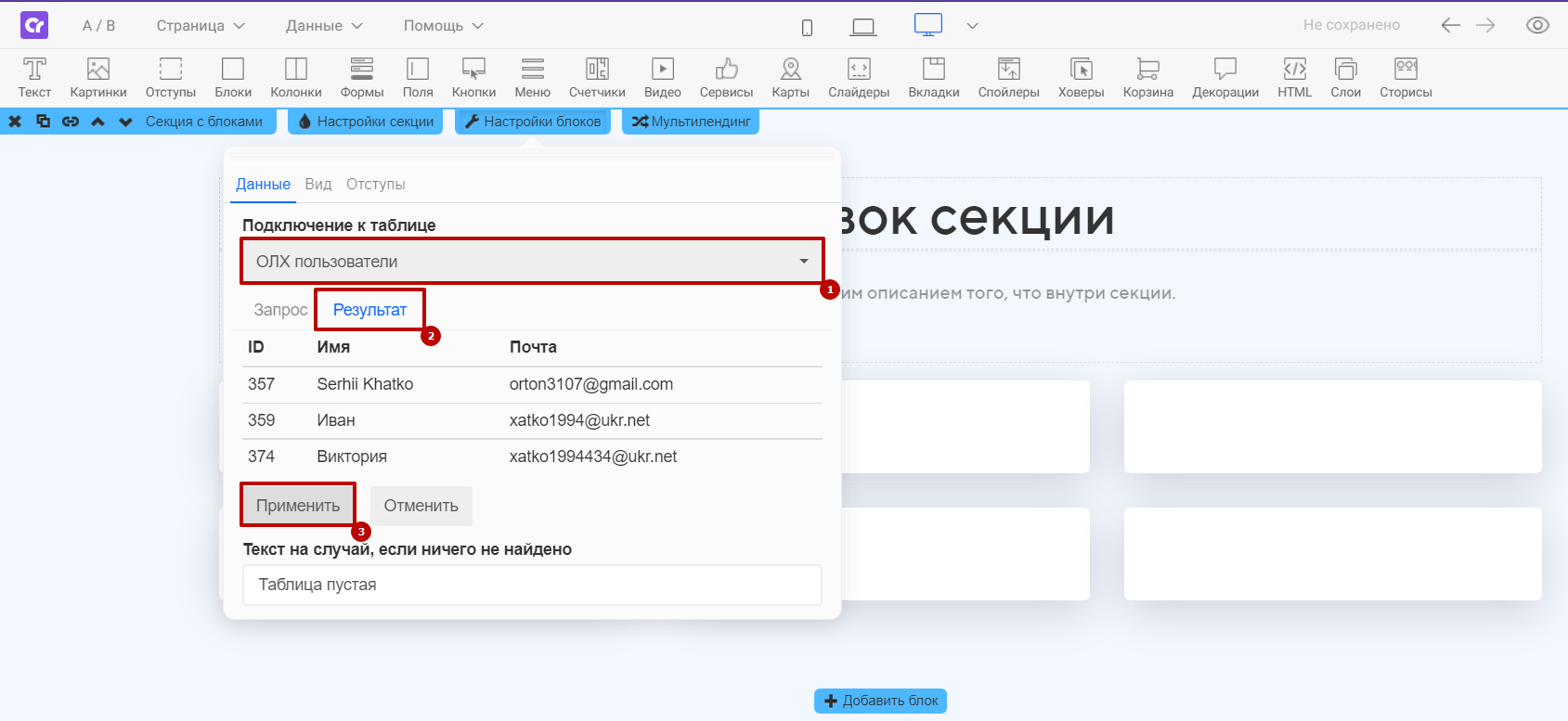Image resolution: width=1568 pixels, height=721 pixels.
Task: Open the Вид tab
Action: click(x=318, y=184)
